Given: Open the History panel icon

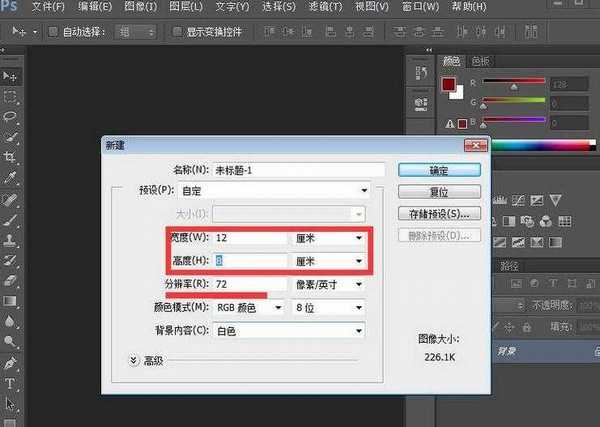Looking at the screenshot, I should [x=421, y=72].
